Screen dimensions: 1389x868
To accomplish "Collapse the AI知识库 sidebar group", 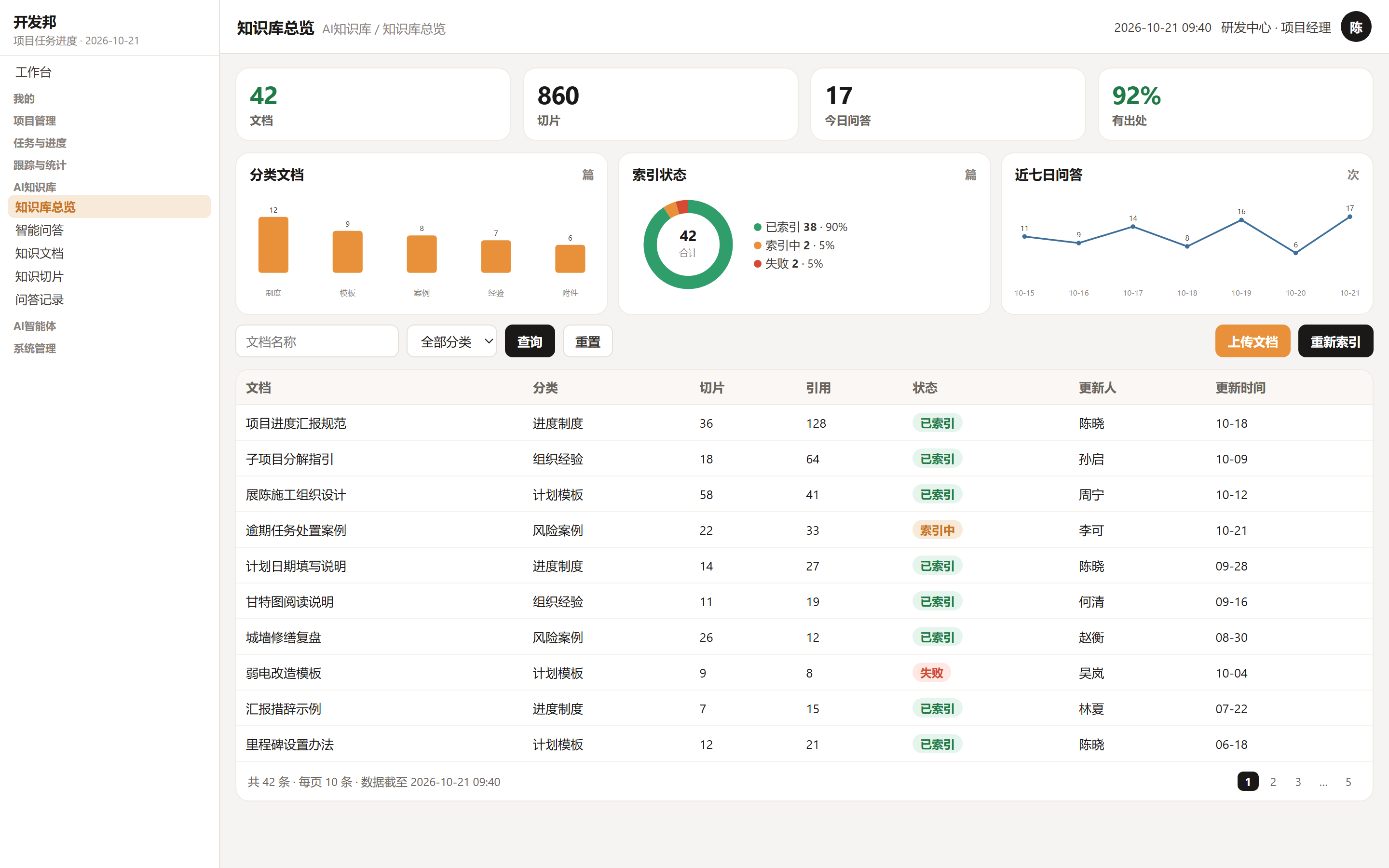I will click(x=35, y=187).
